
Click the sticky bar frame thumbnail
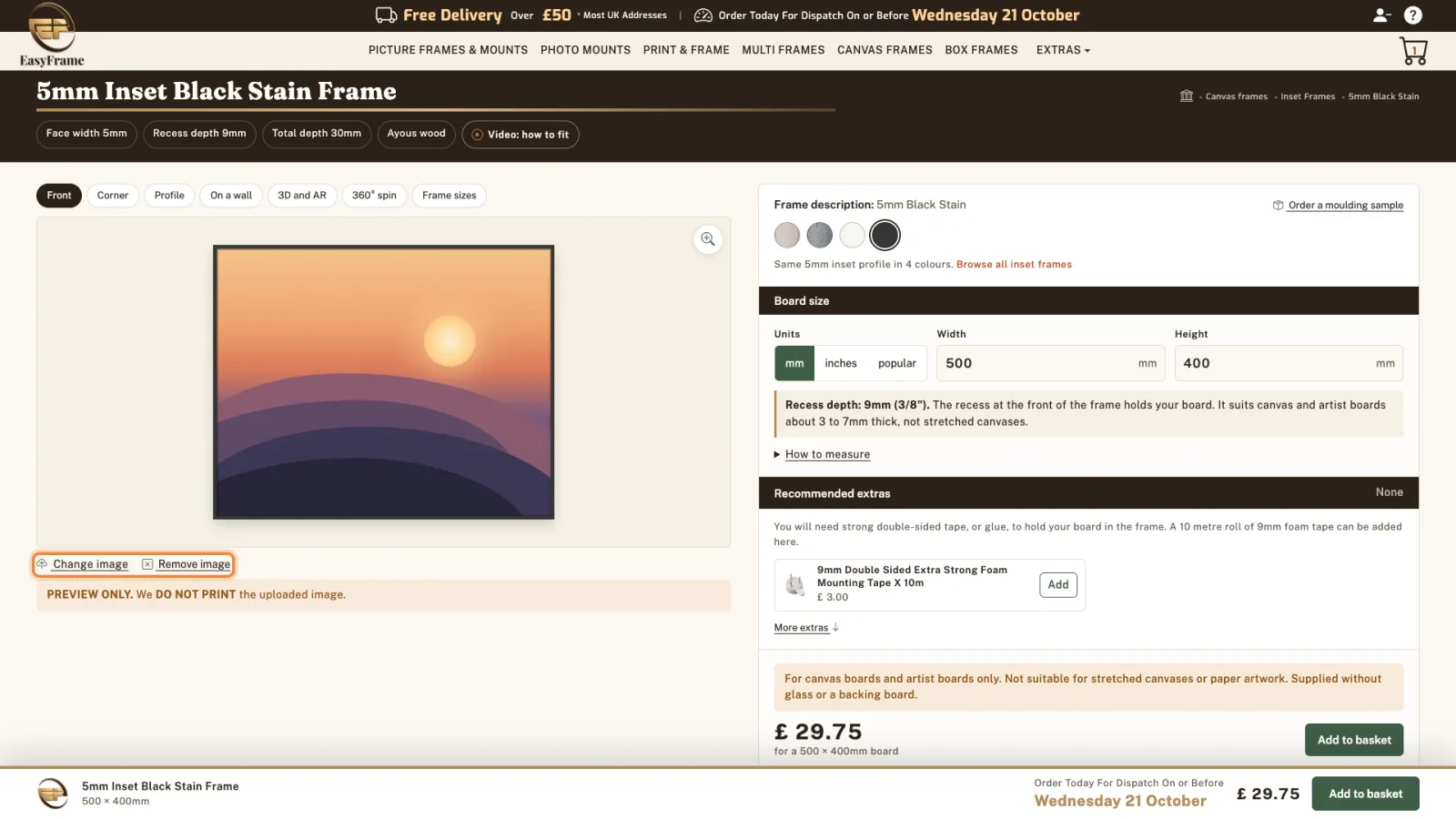(52, 794)
